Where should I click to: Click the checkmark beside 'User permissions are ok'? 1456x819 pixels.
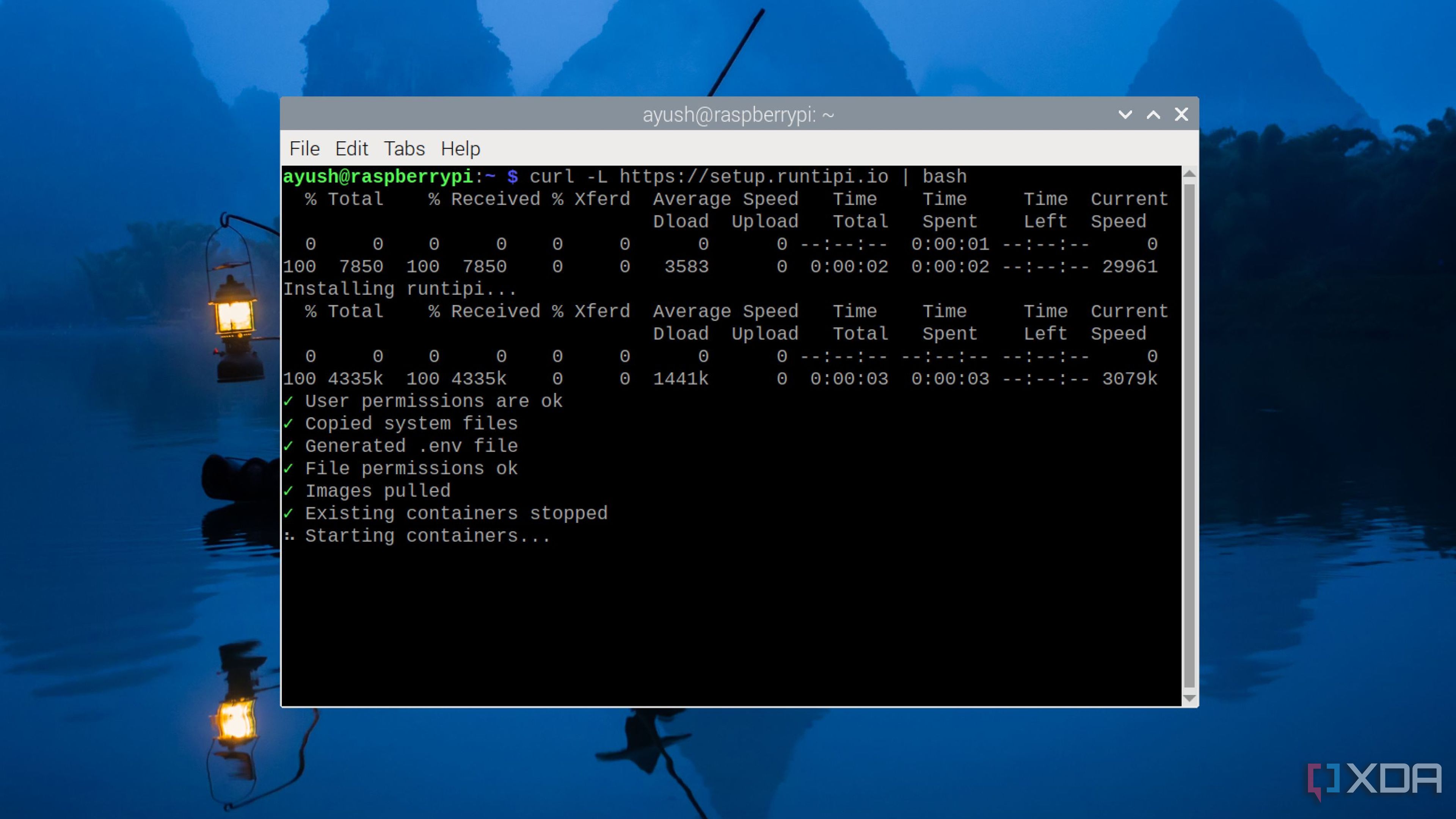[x=289, y=401]
